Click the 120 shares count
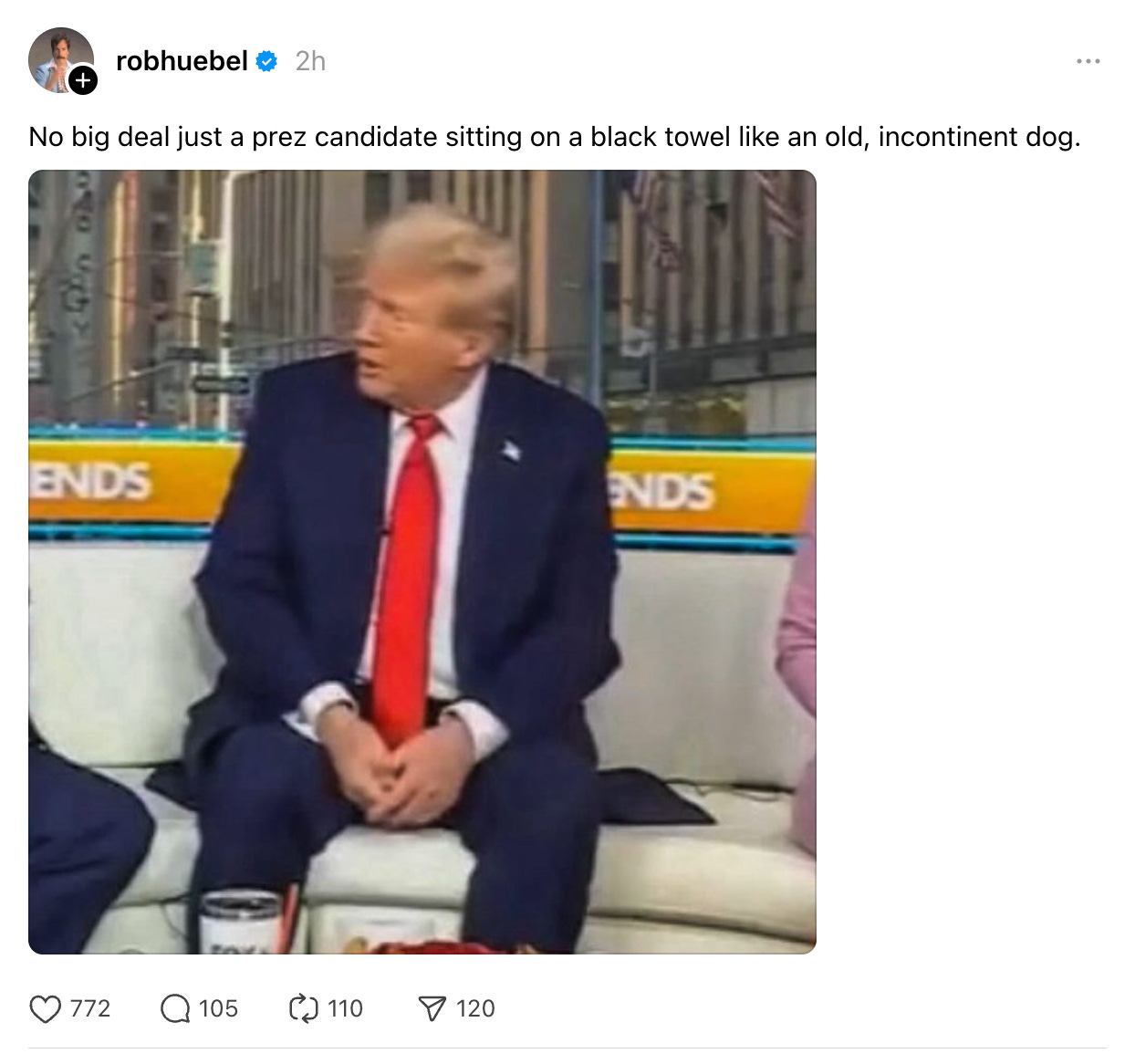Viewport: 1135px width, 1064px height. pos(475,1008)
